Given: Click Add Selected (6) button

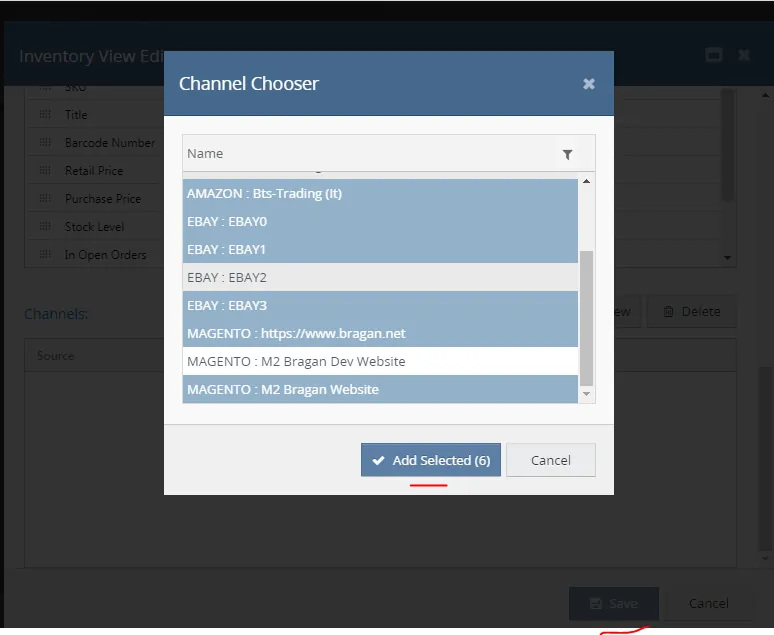Looking at the screenshot, I should (x=430, y=460).
